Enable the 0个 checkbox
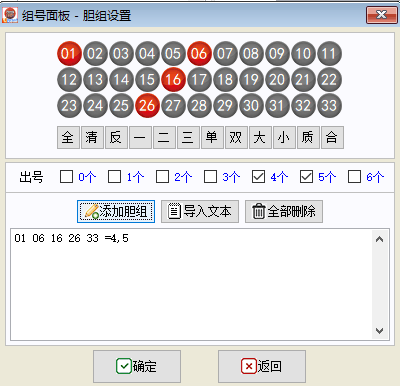The image size is (400, 386). [x=66, y=177]
